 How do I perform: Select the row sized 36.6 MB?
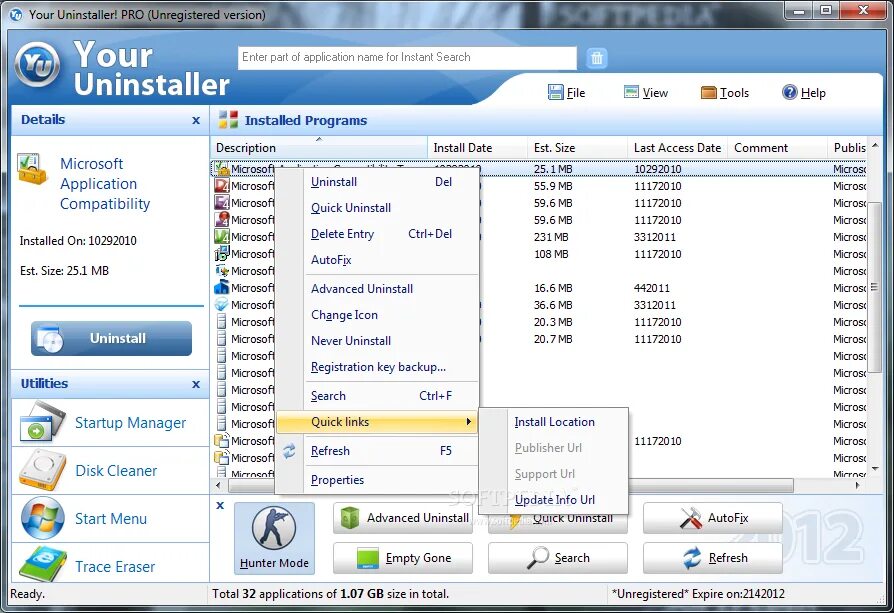(538, 305)
